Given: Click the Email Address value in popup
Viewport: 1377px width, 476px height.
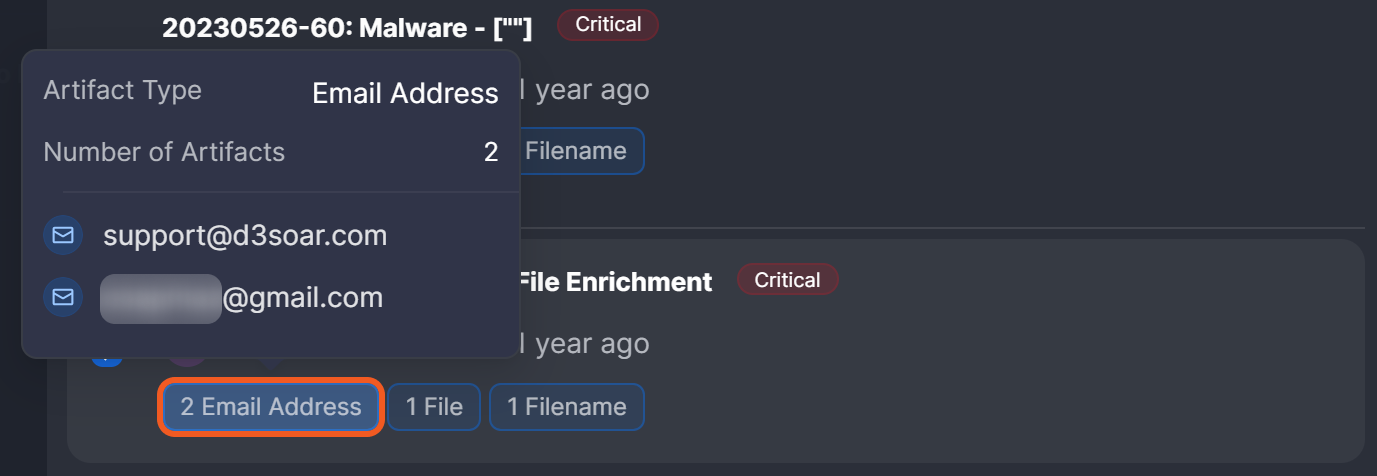Looking at the screenshot, I should point(405,93).
